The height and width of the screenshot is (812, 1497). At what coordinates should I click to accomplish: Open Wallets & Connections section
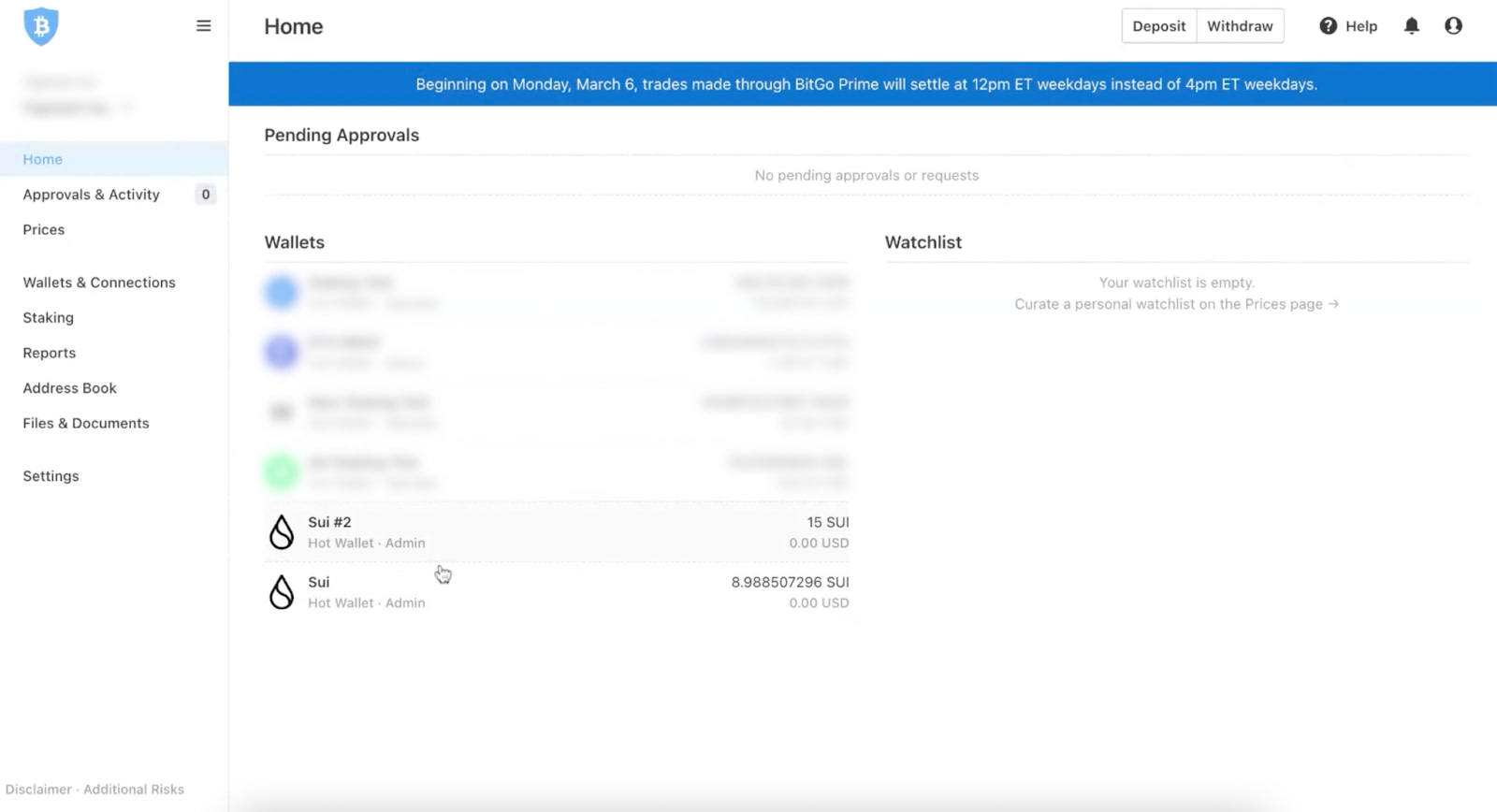[99, 283]
